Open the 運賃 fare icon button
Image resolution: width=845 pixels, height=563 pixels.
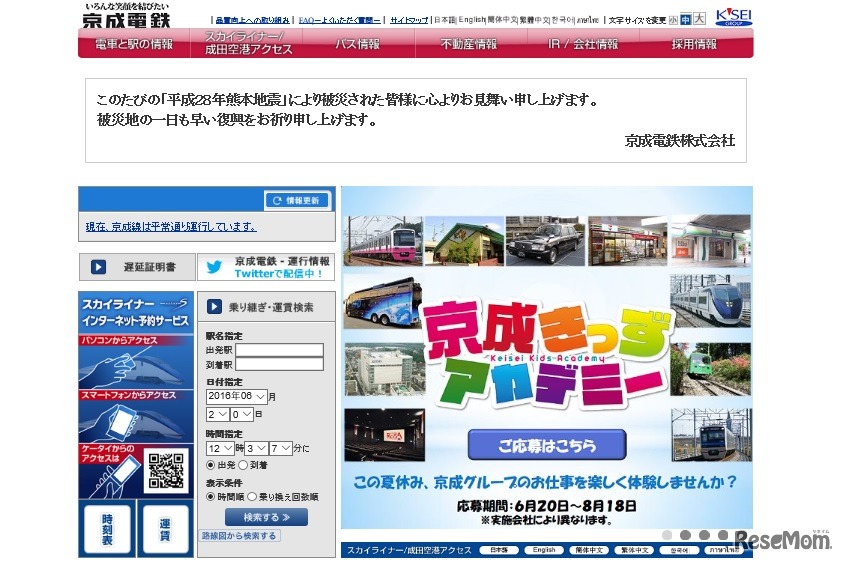tap(165, 529)
